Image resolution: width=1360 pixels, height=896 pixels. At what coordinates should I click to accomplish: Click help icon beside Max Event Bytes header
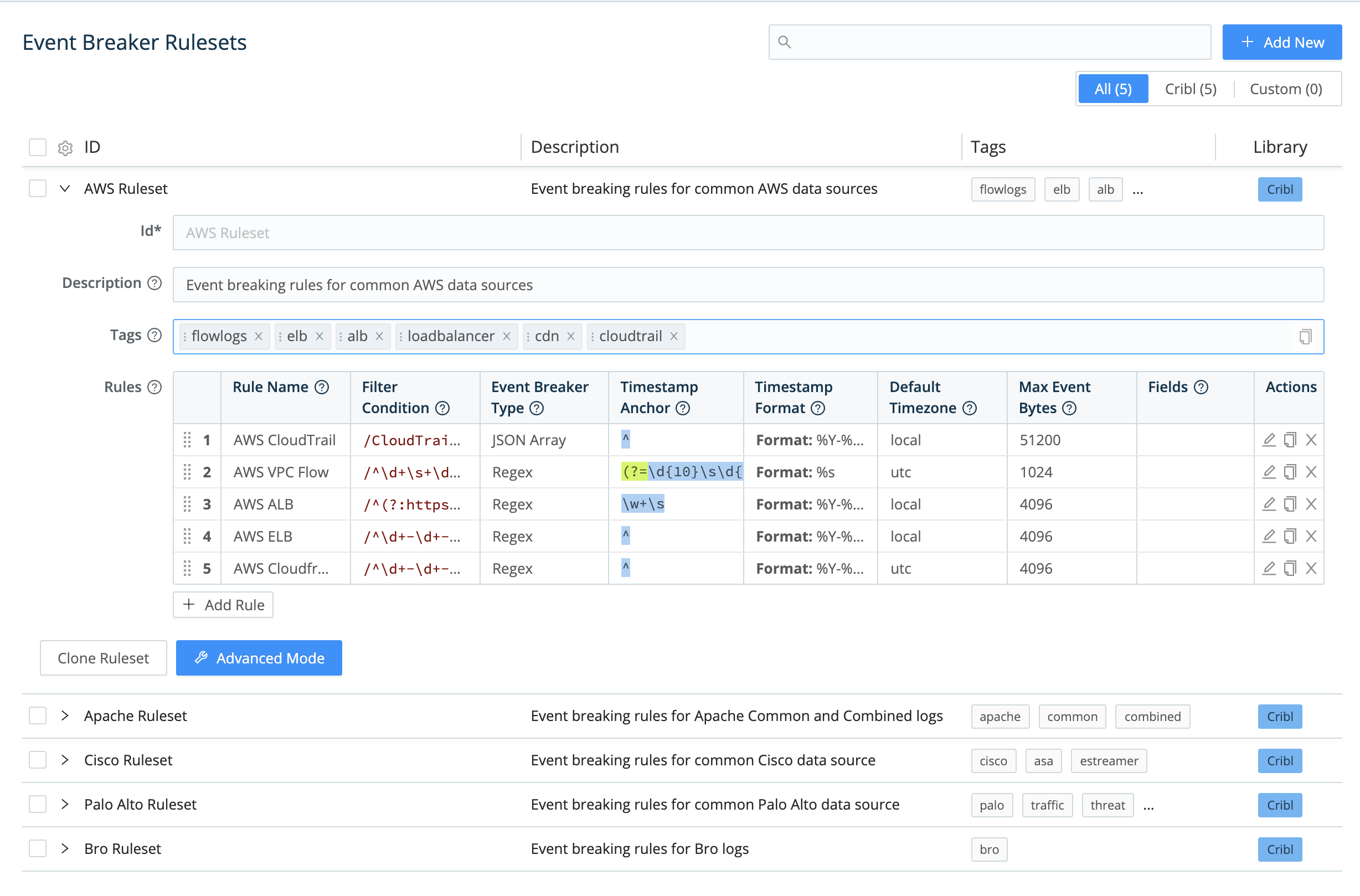[1069, 409]
